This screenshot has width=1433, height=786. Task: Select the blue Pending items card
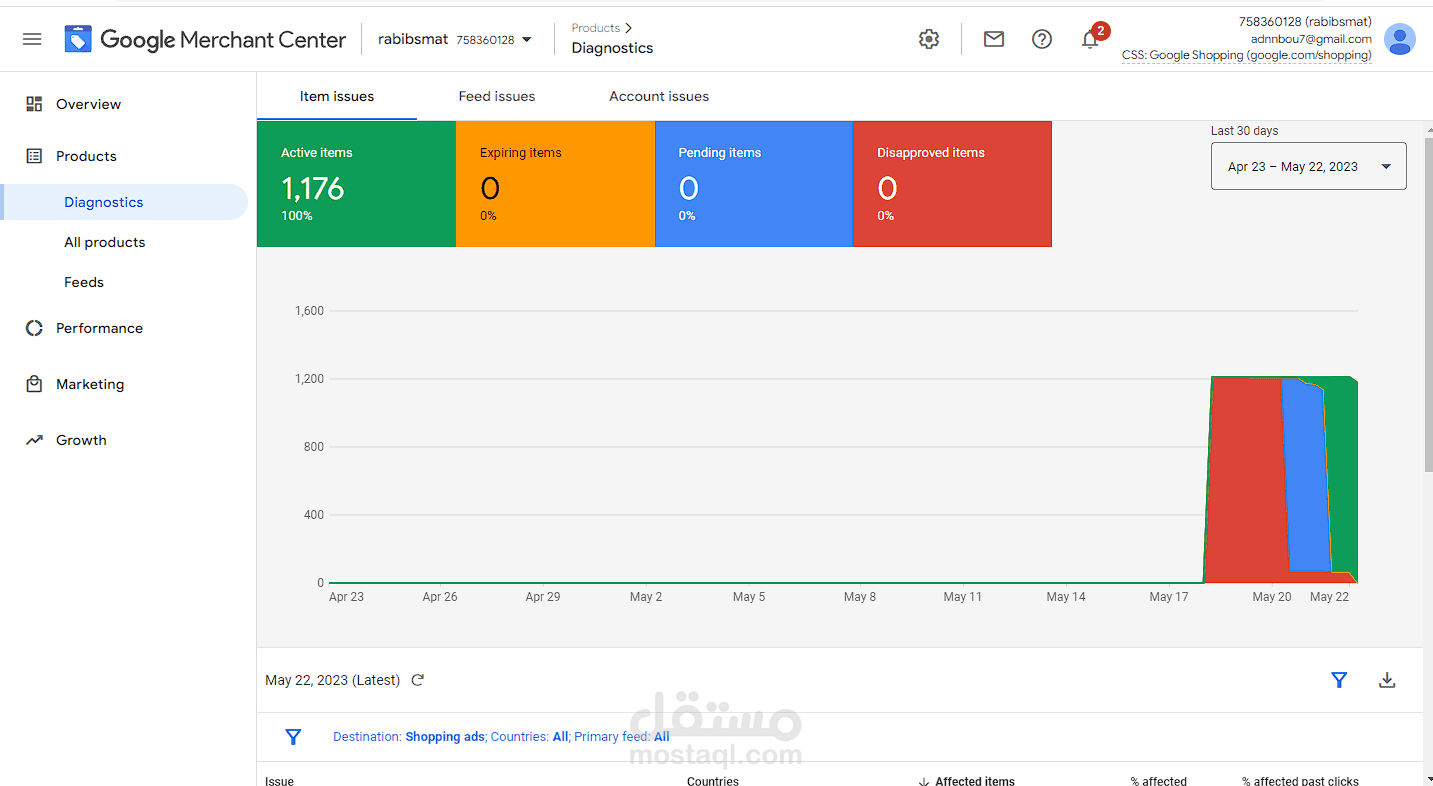pyautogui.click(x=754, y=184)
